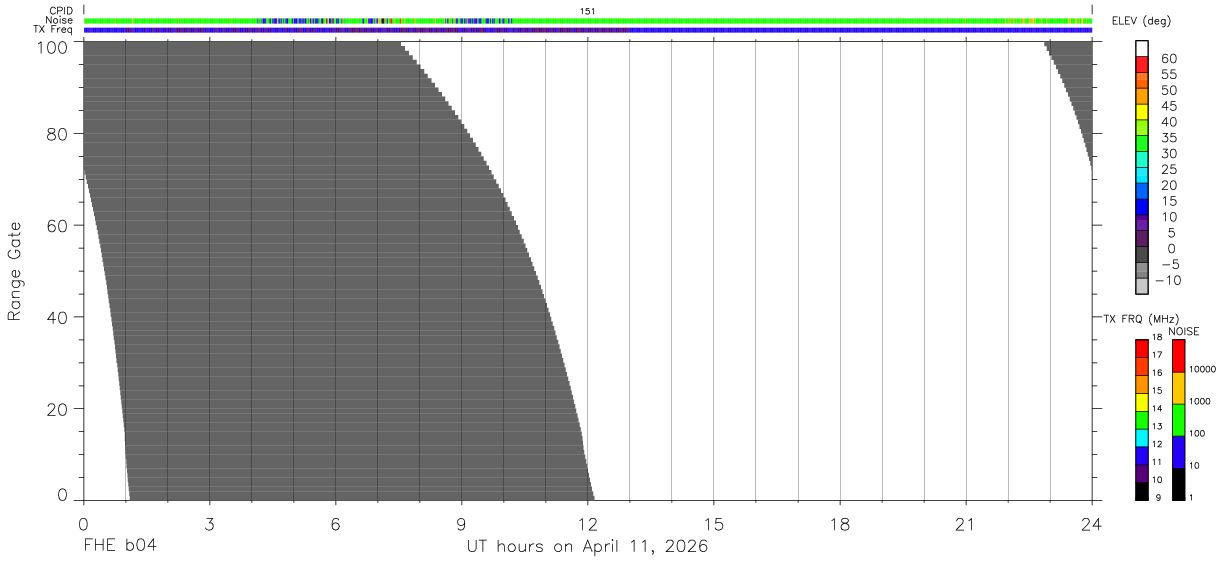This screenshot has height=567, width=1228.
Task: Click the x-axis tick label "18"
Action: pos(840,523)
